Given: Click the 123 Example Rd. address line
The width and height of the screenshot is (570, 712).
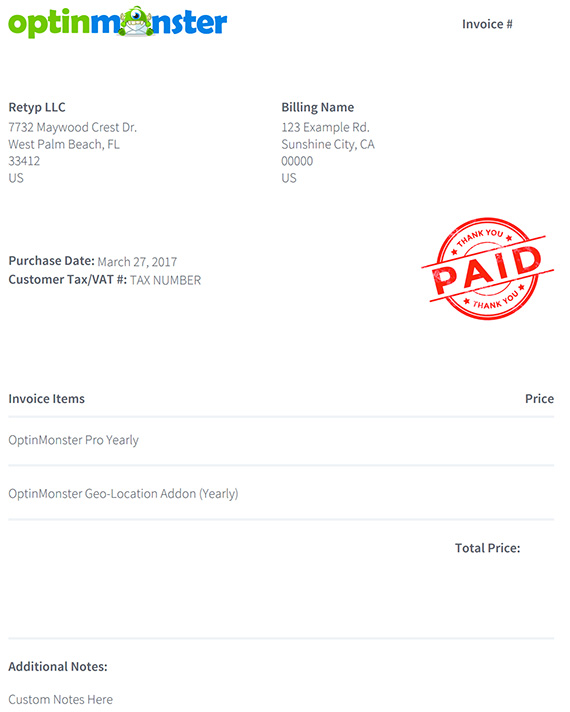Looking at the screenshot, I should [x=325, y=127].
